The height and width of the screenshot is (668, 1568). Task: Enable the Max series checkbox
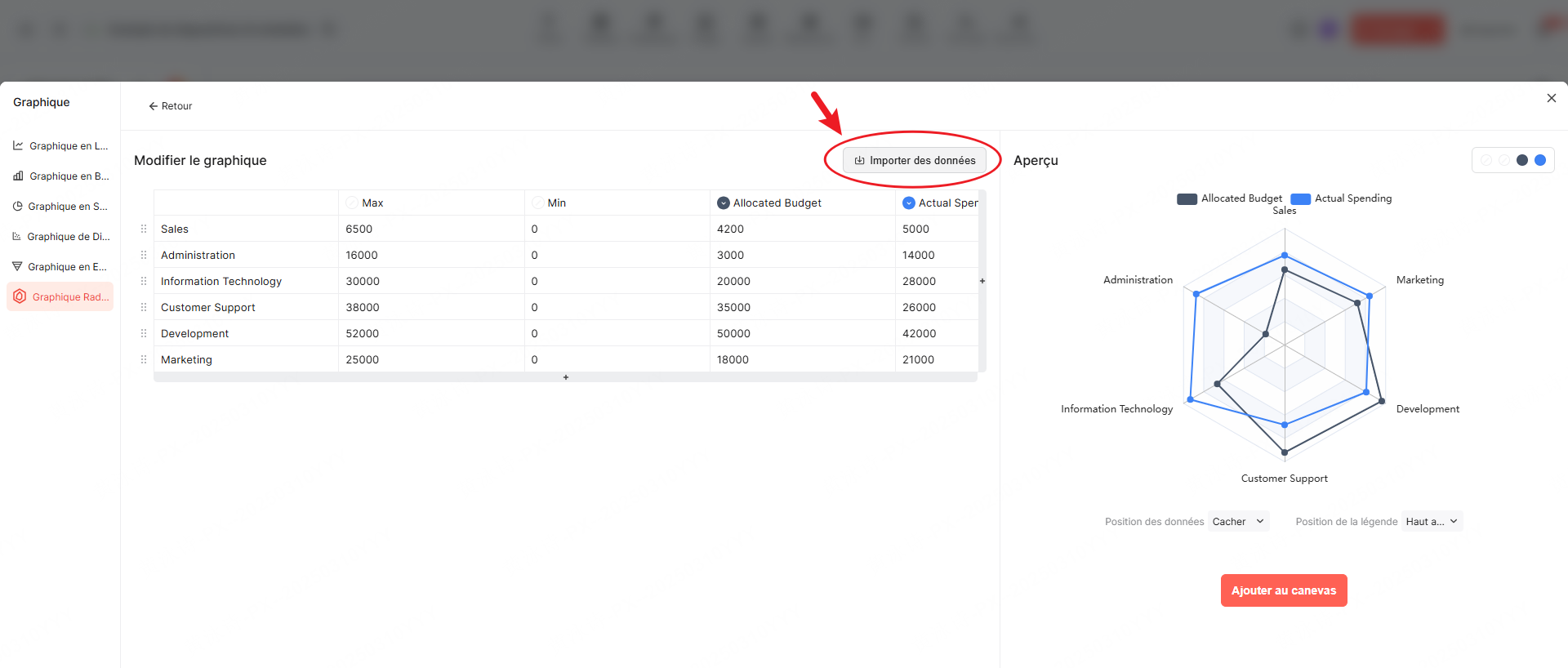click(352, 203)
